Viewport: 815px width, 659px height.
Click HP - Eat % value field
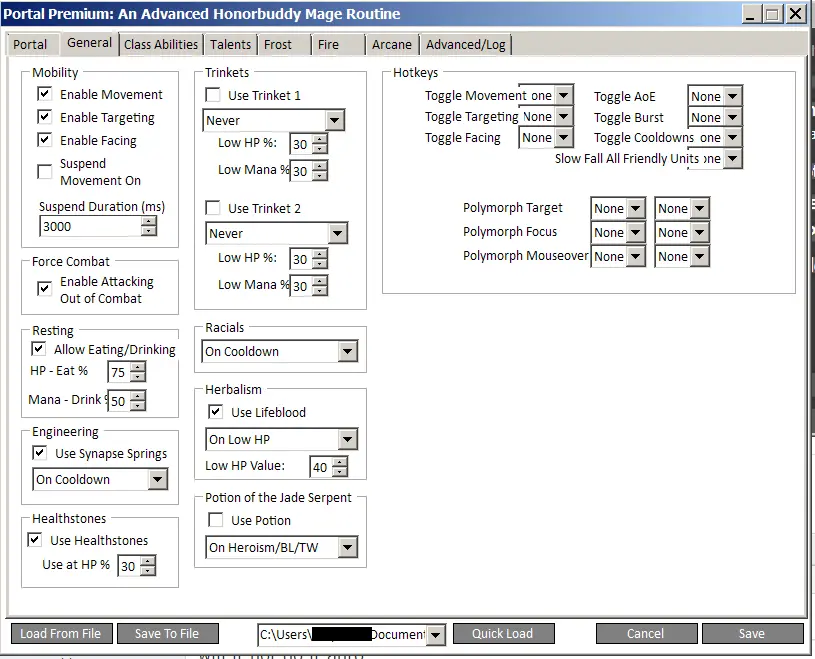tap(119, 372)
